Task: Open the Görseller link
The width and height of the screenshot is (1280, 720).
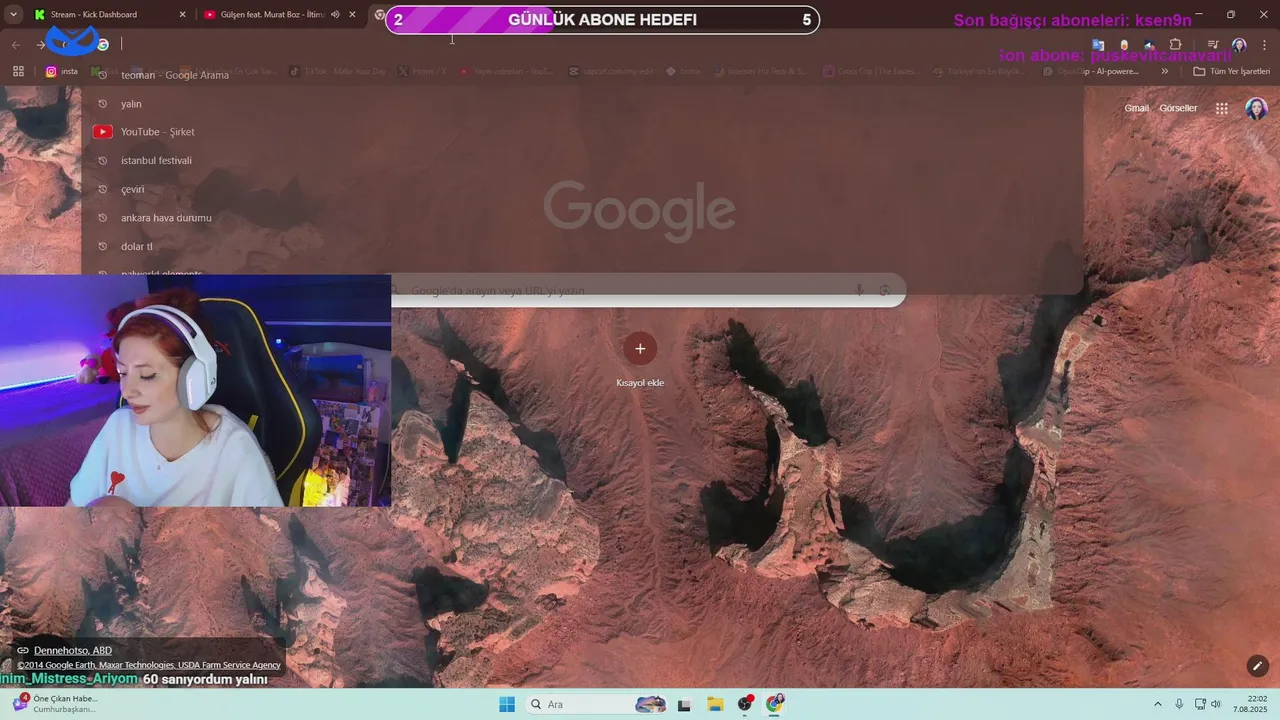Action: tap(1178, 108)
